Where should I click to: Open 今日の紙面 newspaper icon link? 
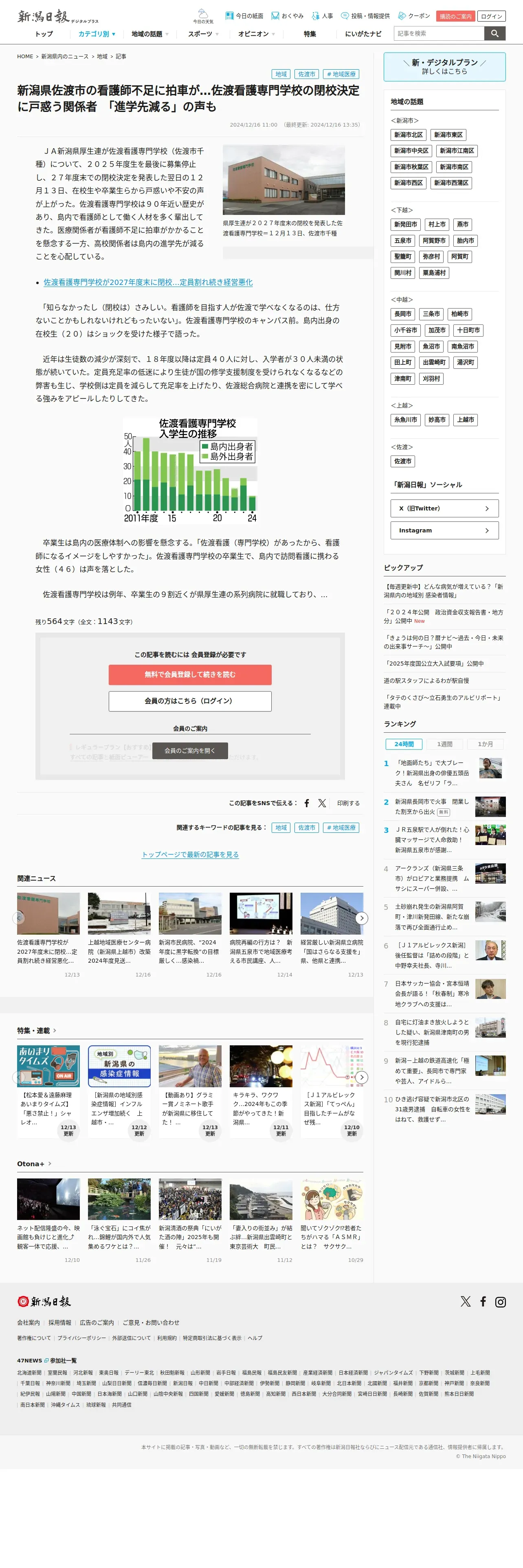244,16
